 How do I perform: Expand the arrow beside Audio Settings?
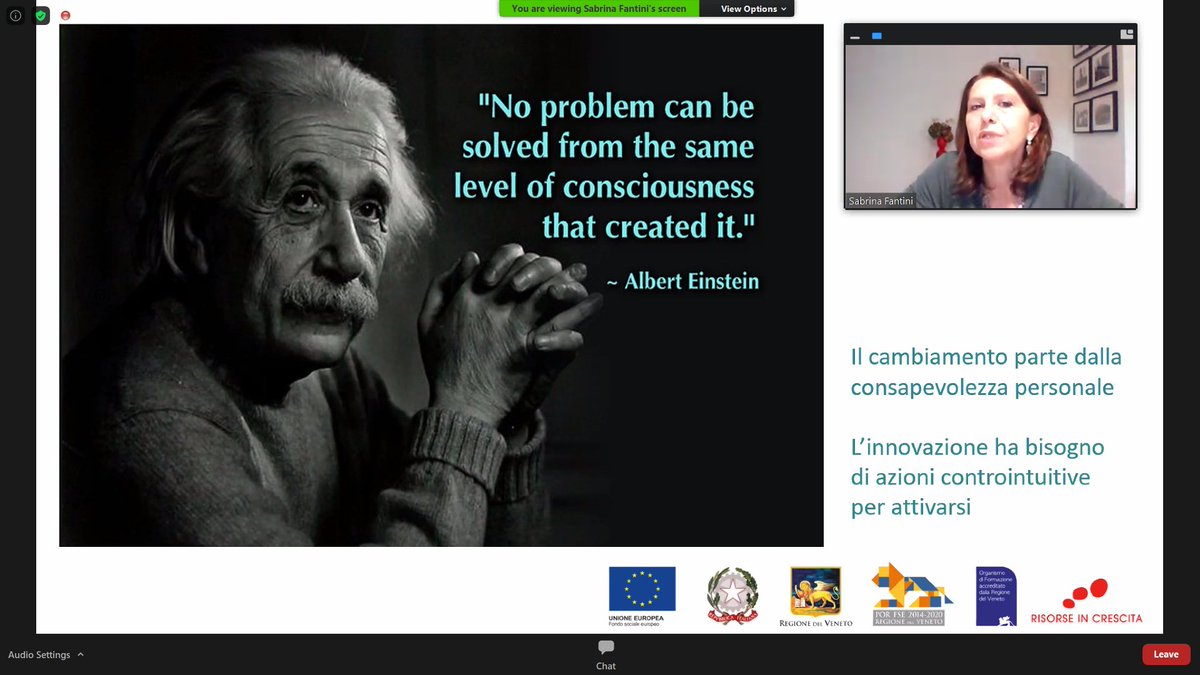point(81,655)
